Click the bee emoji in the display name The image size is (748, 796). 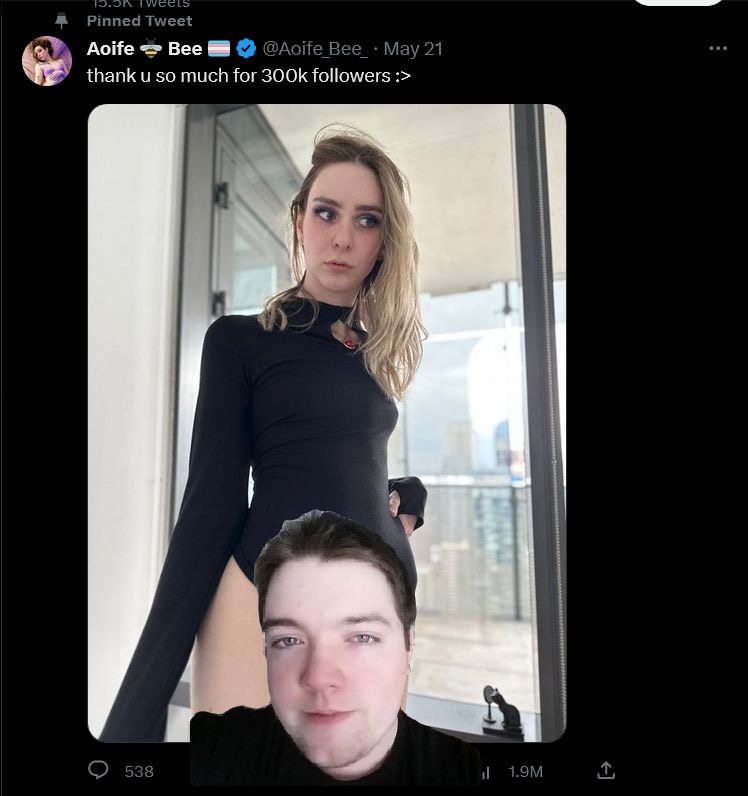point(151,48)
